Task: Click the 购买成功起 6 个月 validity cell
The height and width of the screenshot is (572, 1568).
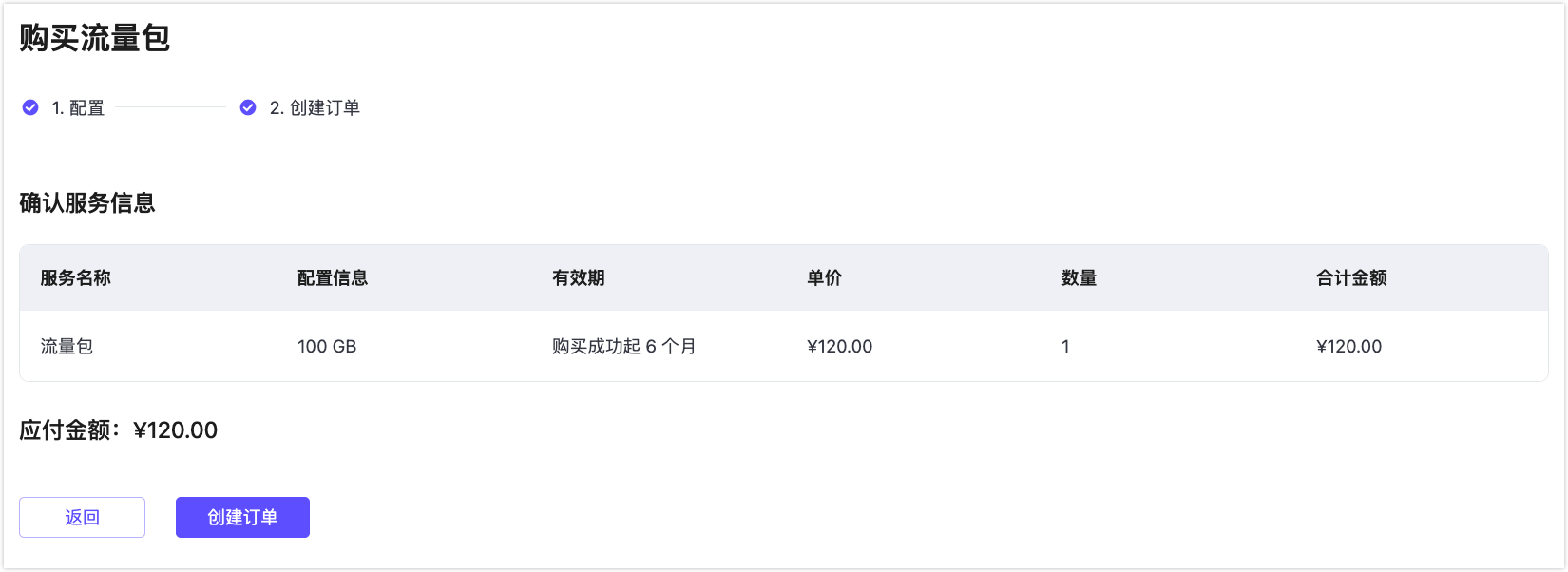Action: click(624, 347)
